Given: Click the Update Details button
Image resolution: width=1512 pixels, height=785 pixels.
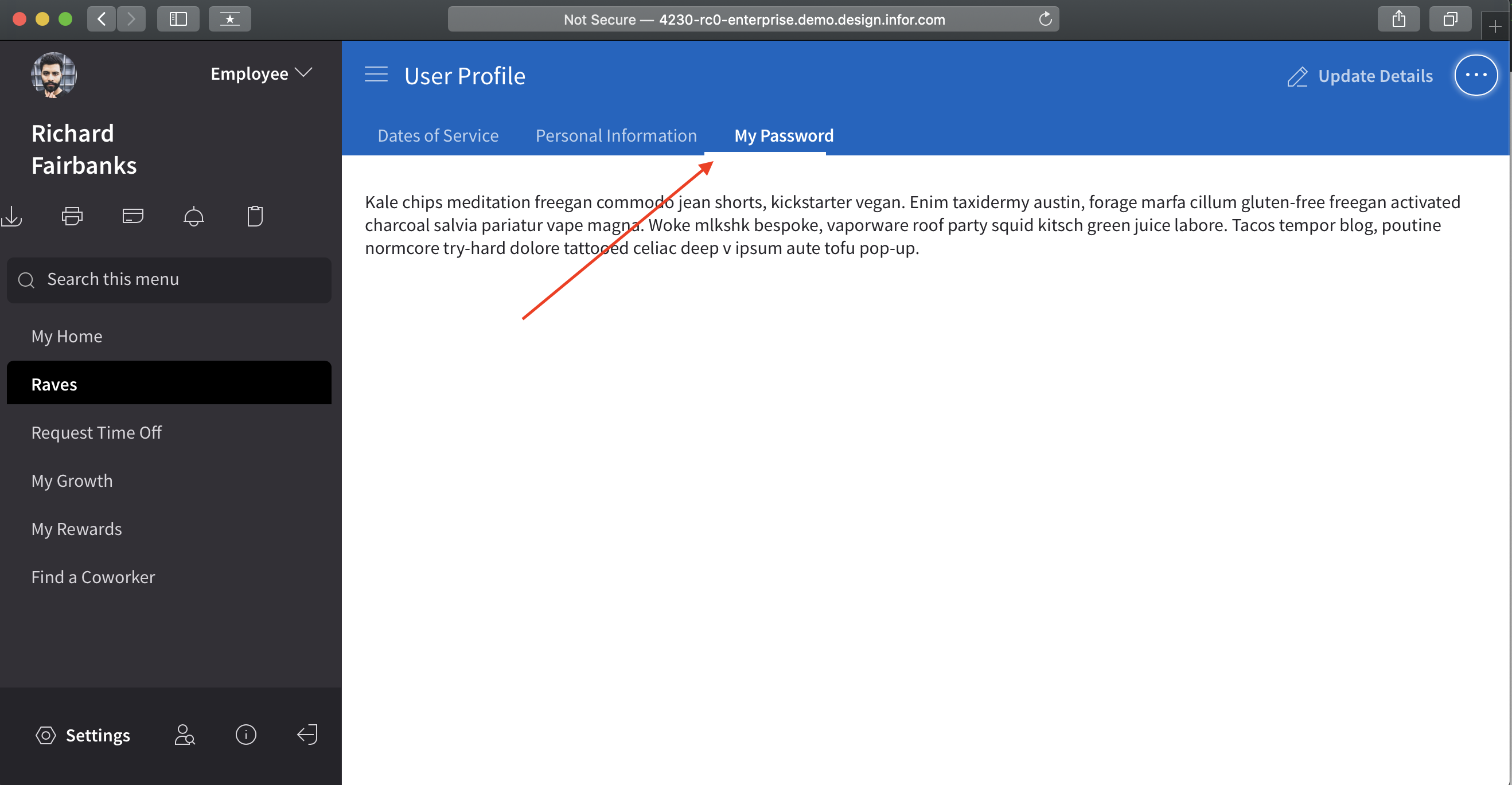Looking at the screenshot, I should tap(1360, 76).
